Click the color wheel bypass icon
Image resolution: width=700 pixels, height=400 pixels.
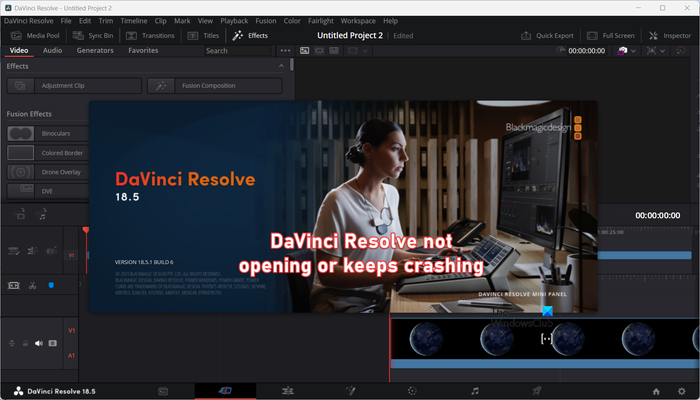pyautogui.click(x=681, y=51)
